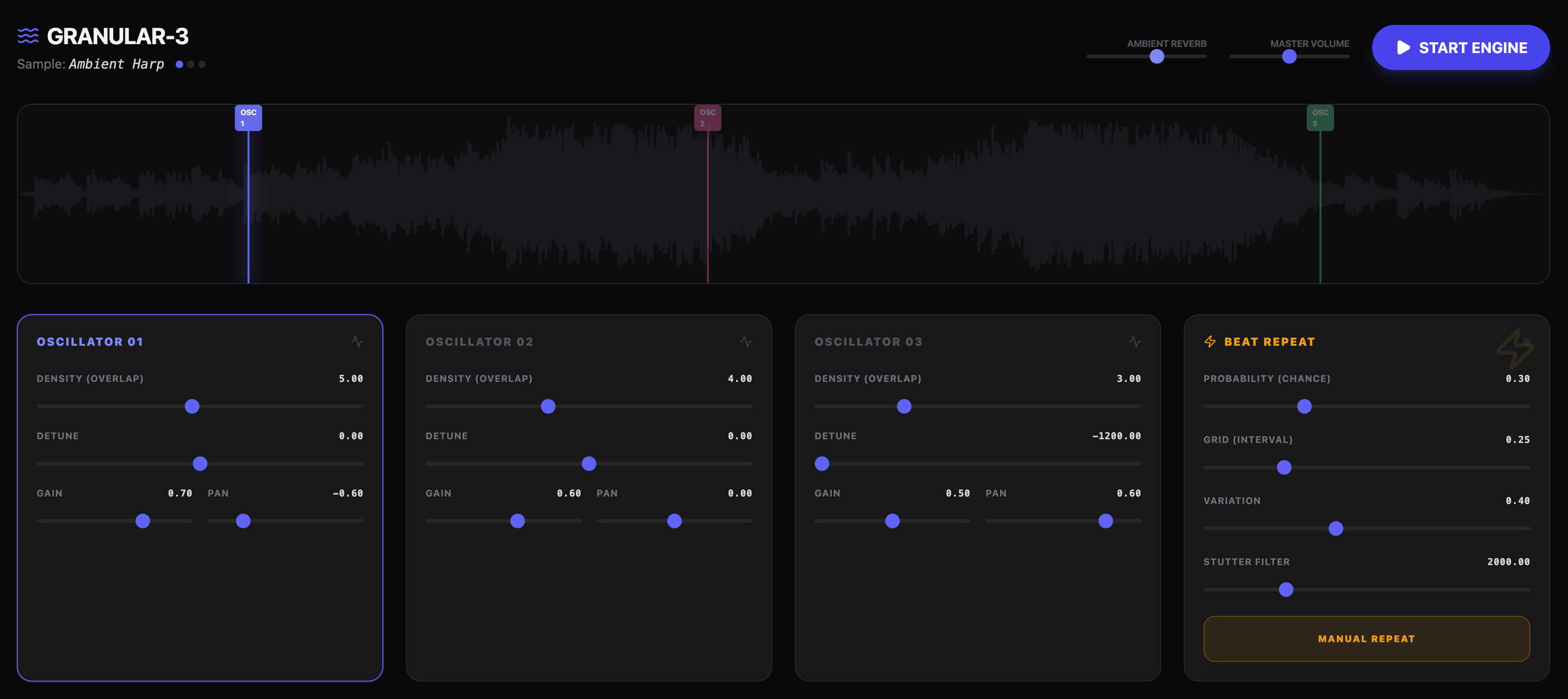
Task: Click the Granular-3 wave logo icon
Action: pos(28,36)
